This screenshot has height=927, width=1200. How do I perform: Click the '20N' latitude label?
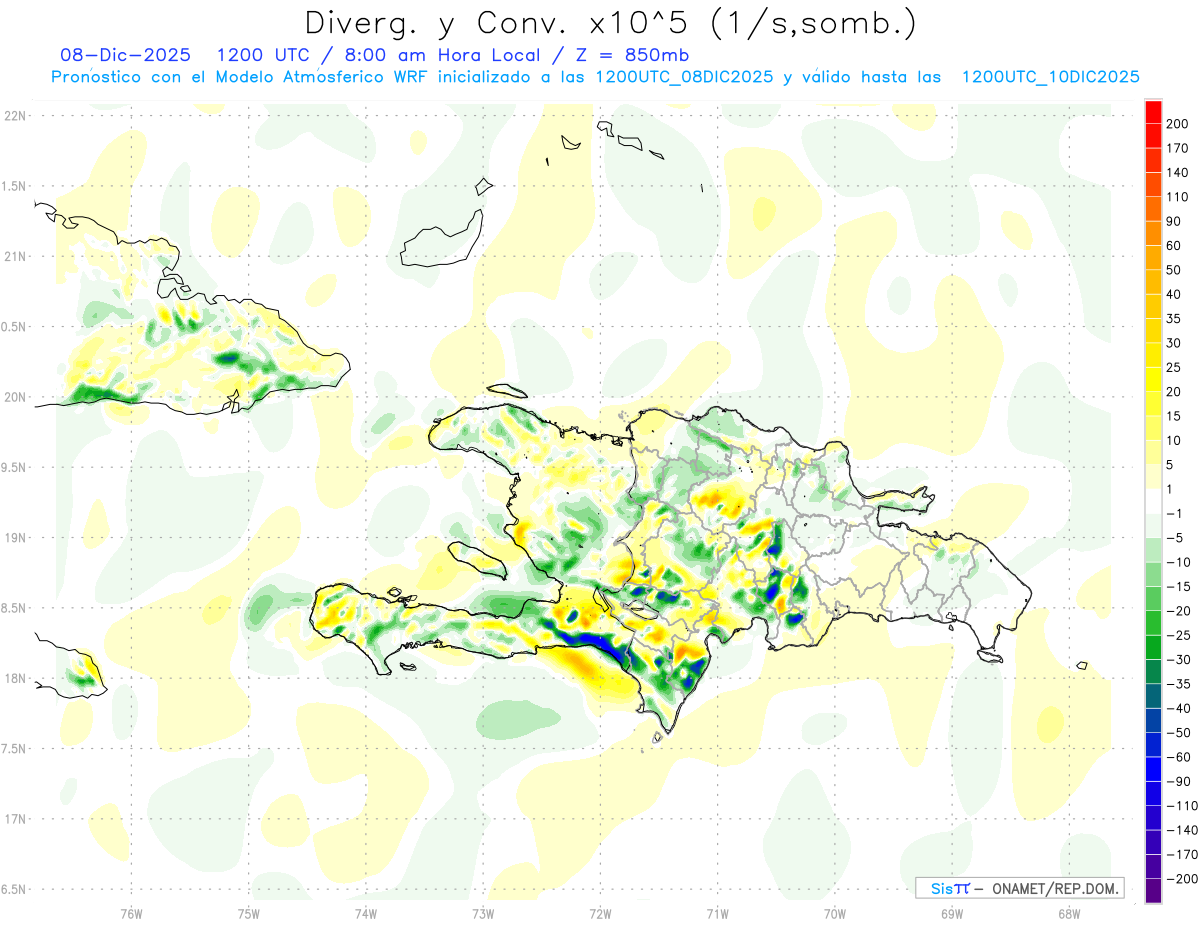tap(15, 397)
